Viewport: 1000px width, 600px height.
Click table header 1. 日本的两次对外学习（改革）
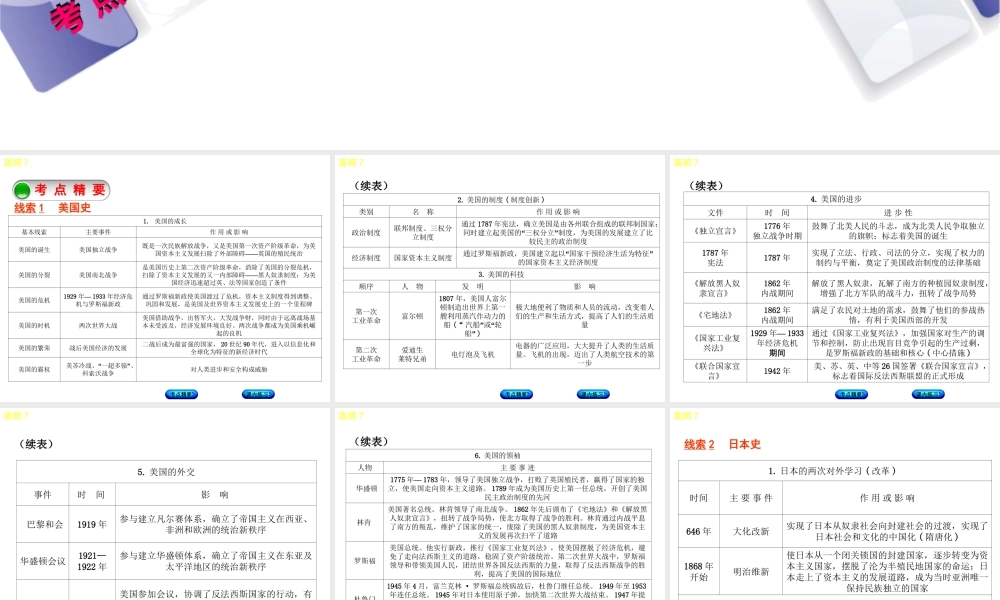coord(833,471)
